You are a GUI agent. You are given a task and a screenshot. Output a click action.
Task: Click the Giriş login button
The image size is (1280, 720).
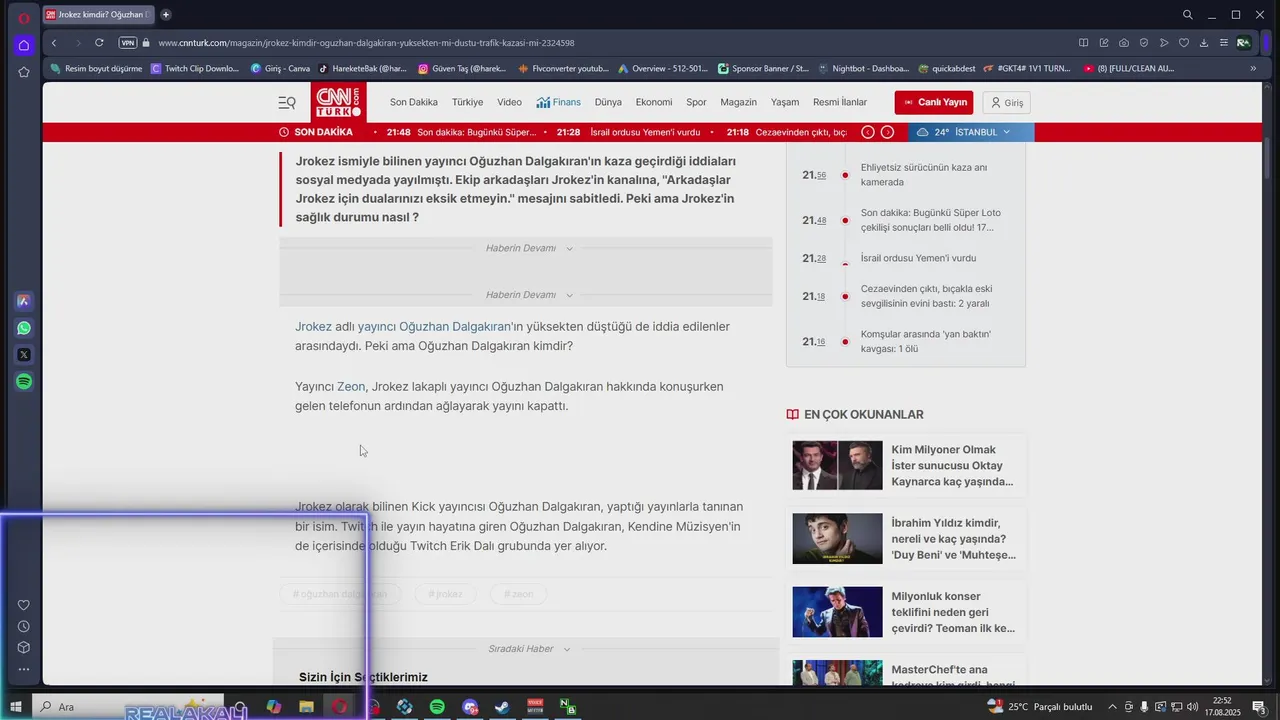(x=1006, y=102)
